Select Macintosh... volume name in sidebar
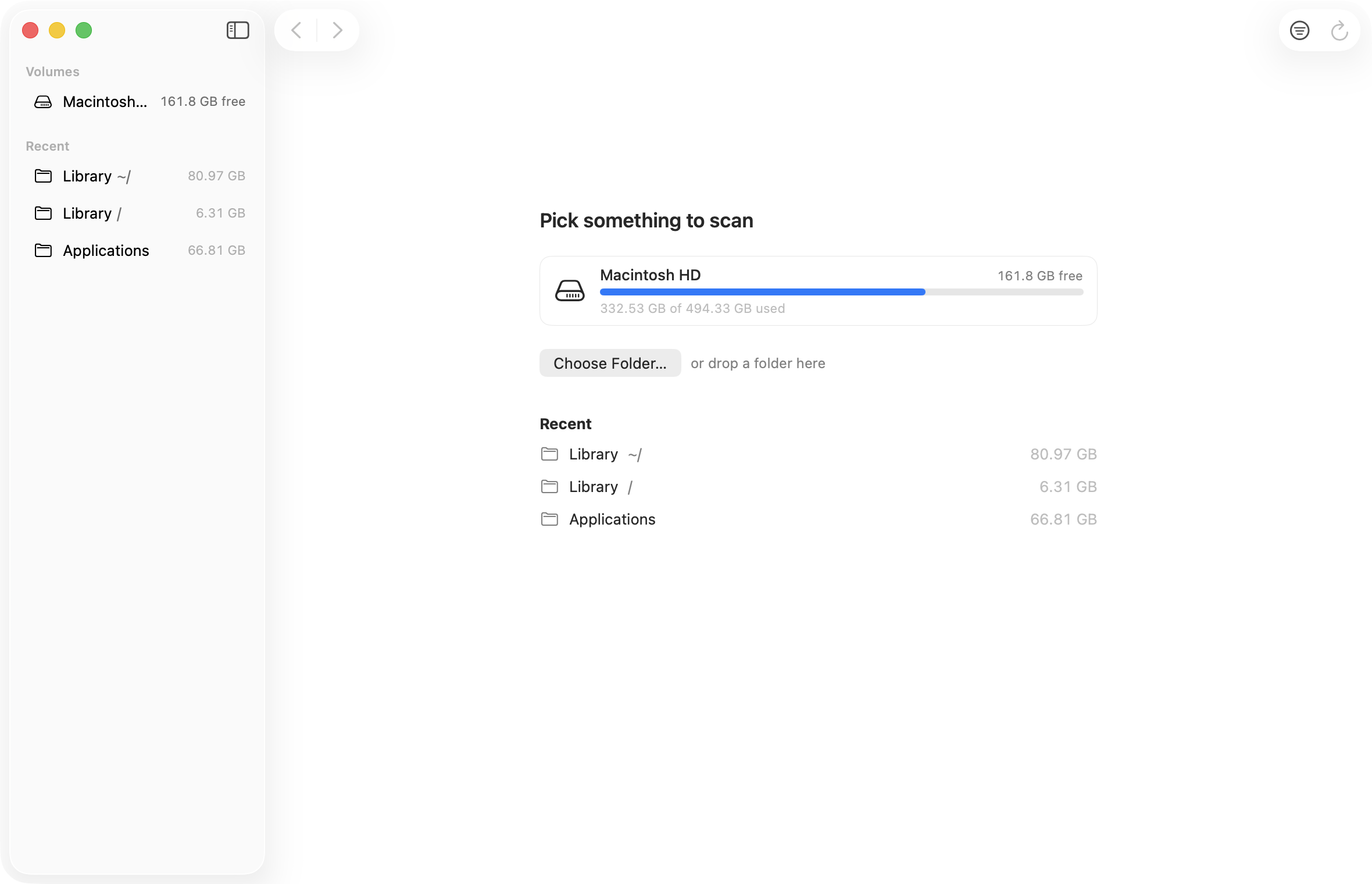 tap(105, 102)
